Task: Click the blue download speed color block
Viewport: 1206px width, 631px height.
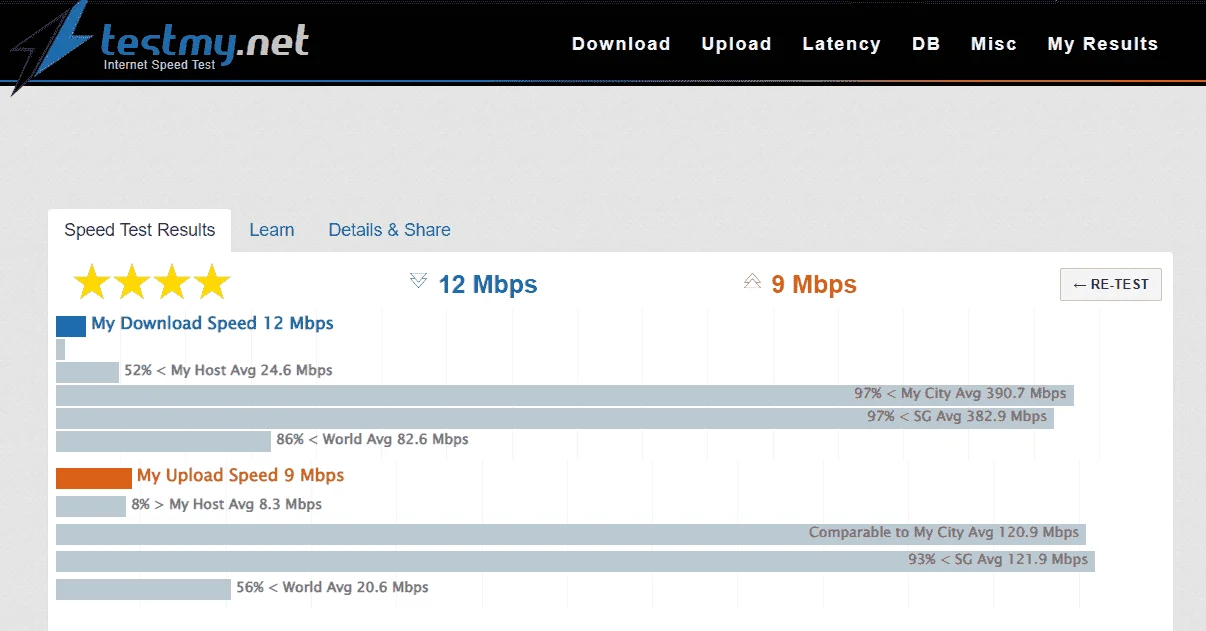Action: click(x=71, y=326)
